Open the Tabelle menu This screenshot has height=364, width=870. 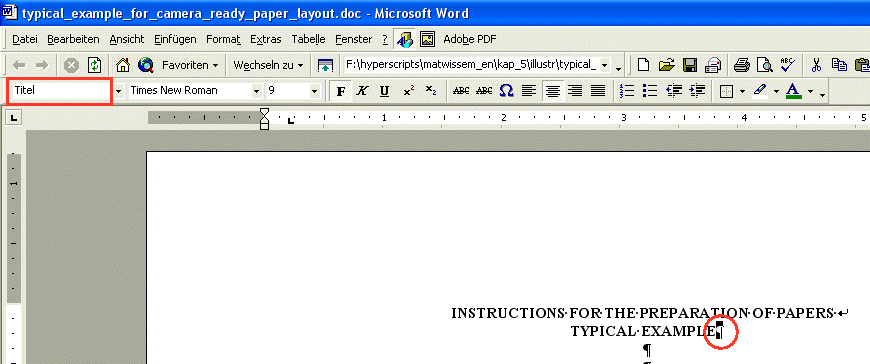point(308,39)
